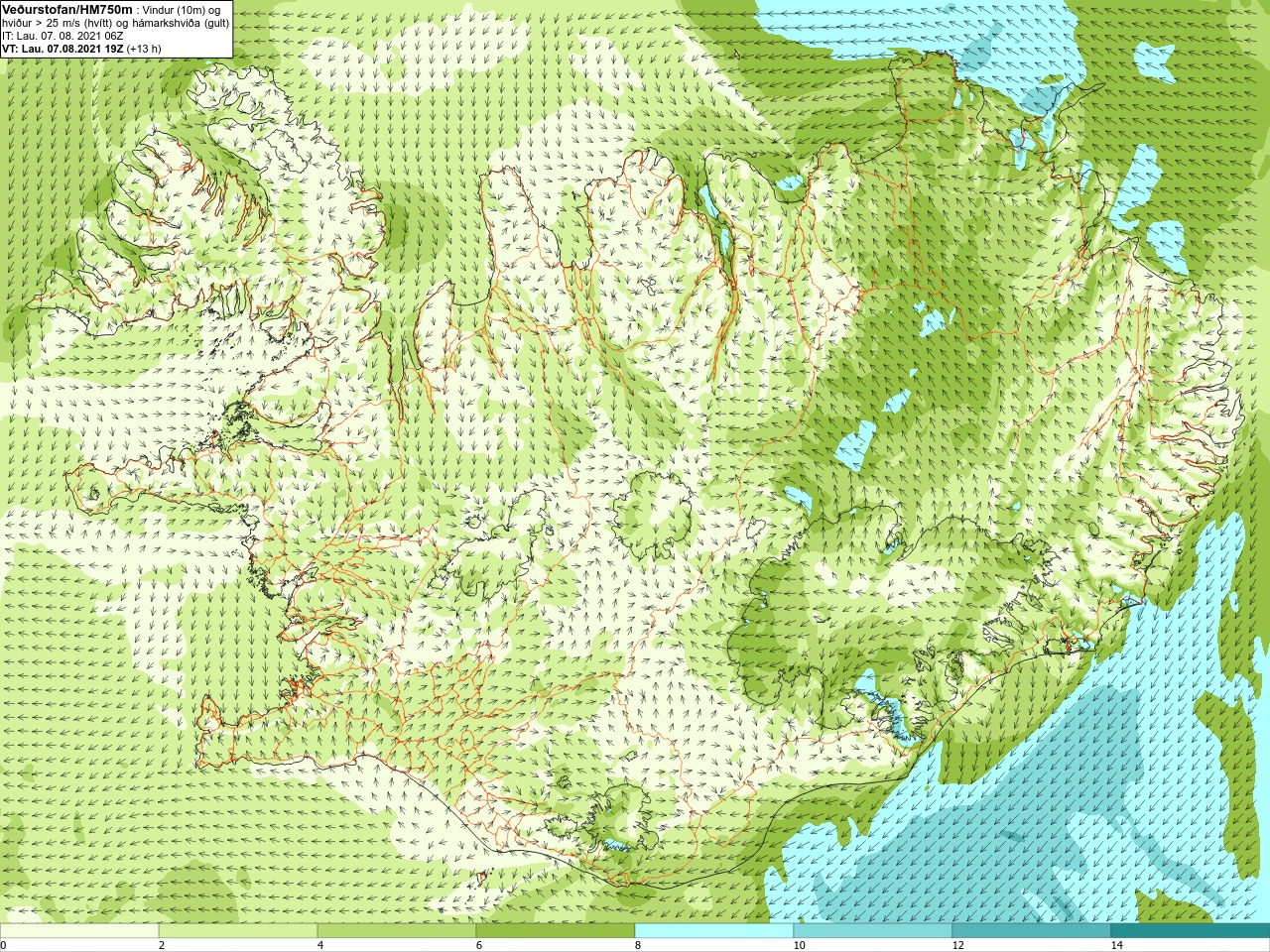Click the darkest teal swatch above 14
1270x952 pixels.
[1191, 931]
